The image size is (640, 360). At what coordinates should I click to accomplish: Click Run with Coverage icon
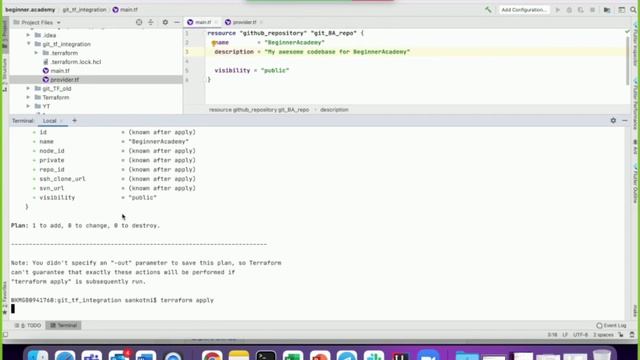coord(580,10)
